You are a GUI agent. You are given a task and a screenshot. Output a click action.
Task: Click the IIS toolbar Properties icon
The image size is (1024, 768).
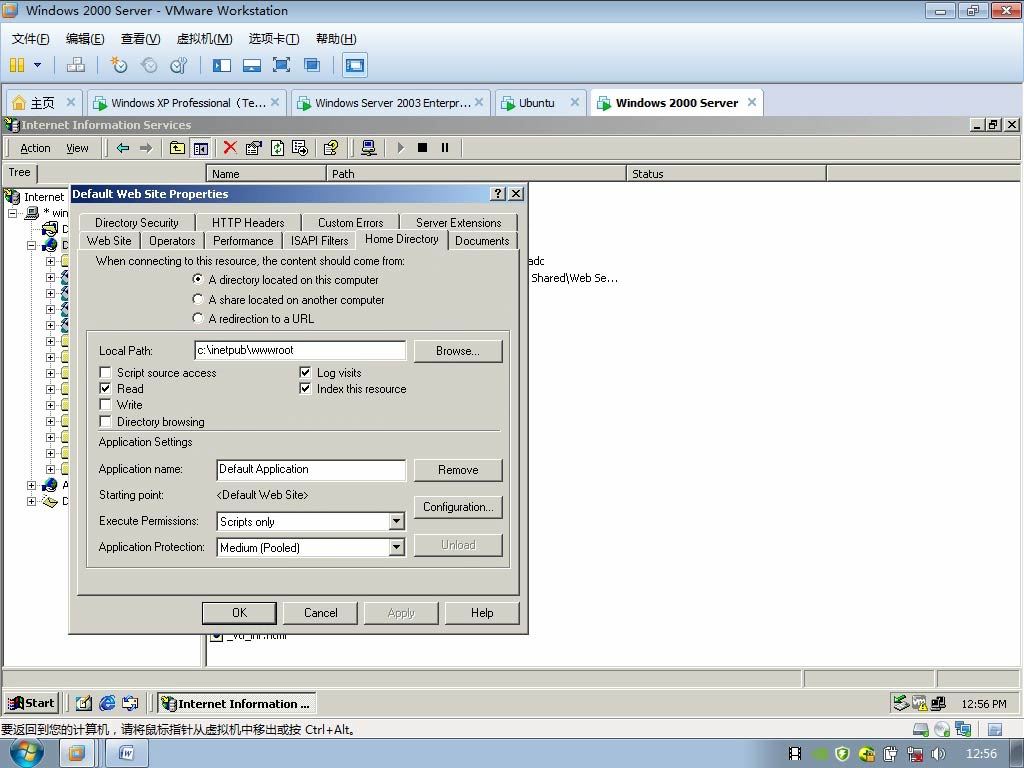(x=253, y=148)
